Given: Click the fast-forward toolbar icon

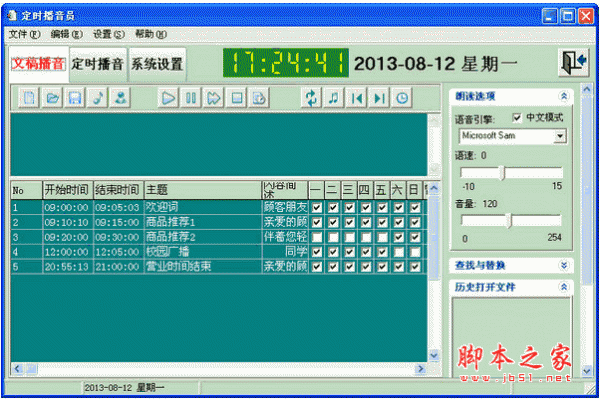Looking at the screenshot, I should coord(214,98).
